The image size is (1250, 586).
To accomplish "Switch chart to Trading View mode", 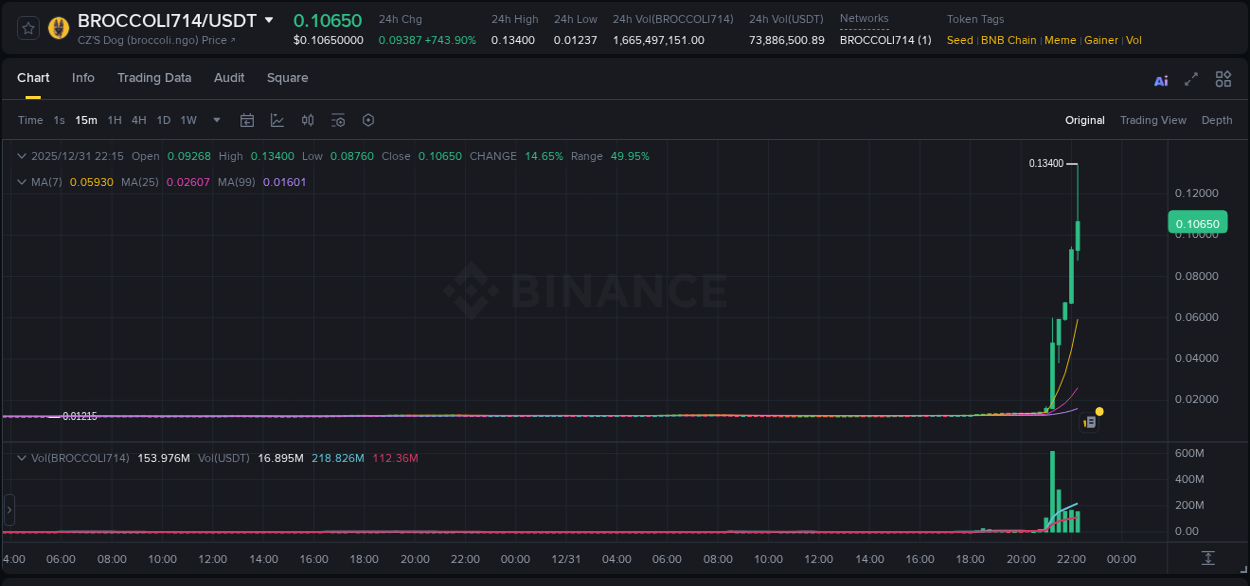I will (x=1153, y=120).
